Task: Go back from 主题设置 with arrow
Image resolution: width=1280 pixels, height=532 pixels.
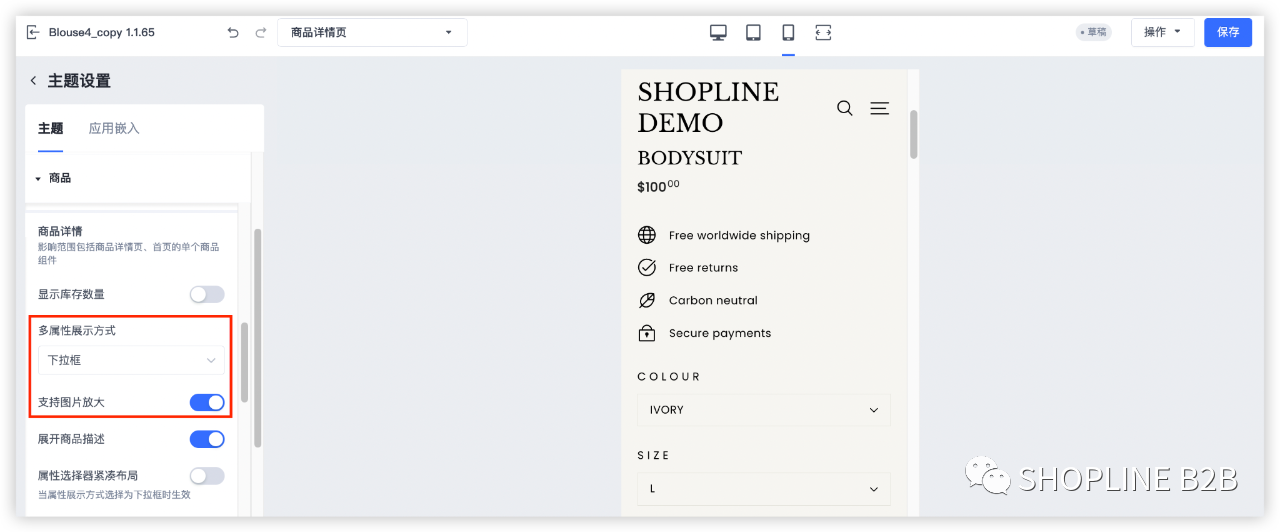Action: [x=33, y=81]
